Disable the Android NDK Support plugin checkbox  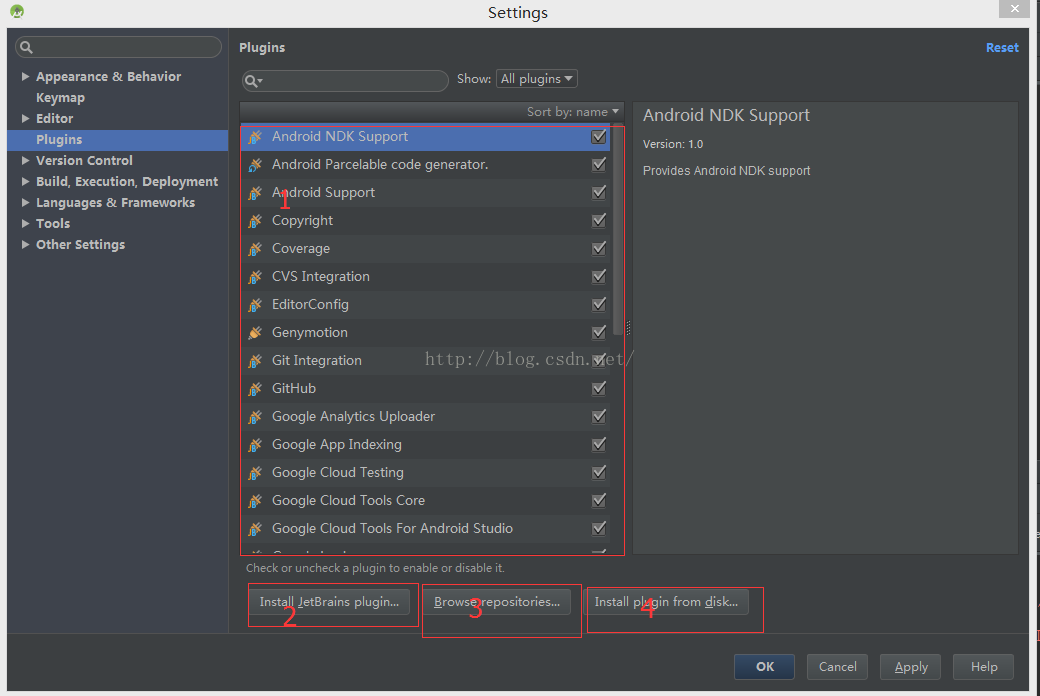pyautogui.click(x=599, y=137)
